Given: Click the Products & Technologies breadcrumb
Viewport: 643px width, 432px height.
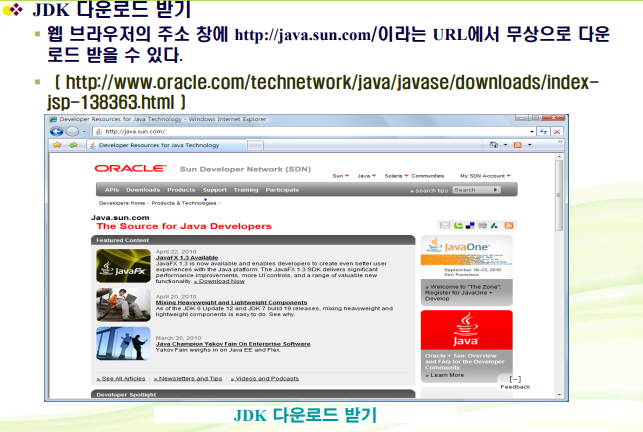Looking at the screenshot, I should 184,203.
